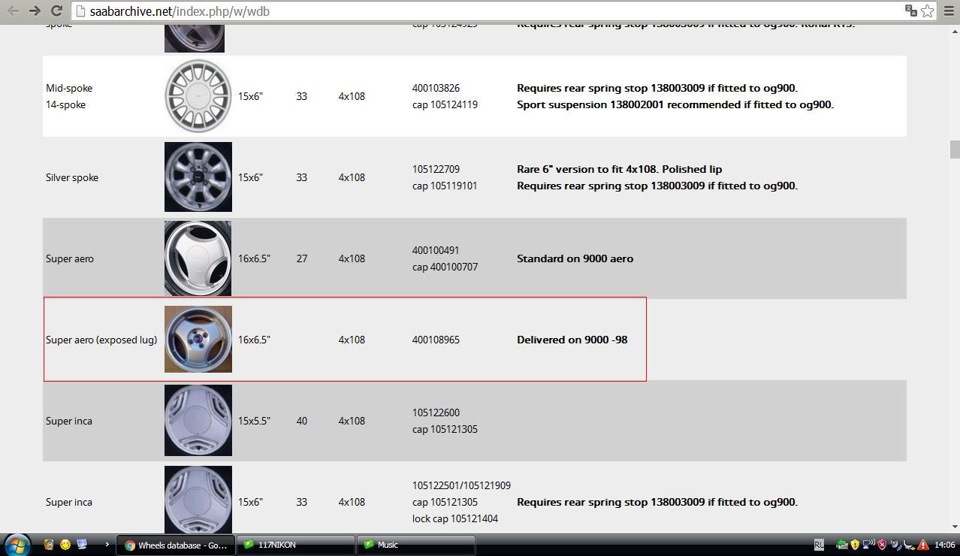Click the first quick launch icon
This screenshot has height=556, width=960.
click(x=48, y=544)
